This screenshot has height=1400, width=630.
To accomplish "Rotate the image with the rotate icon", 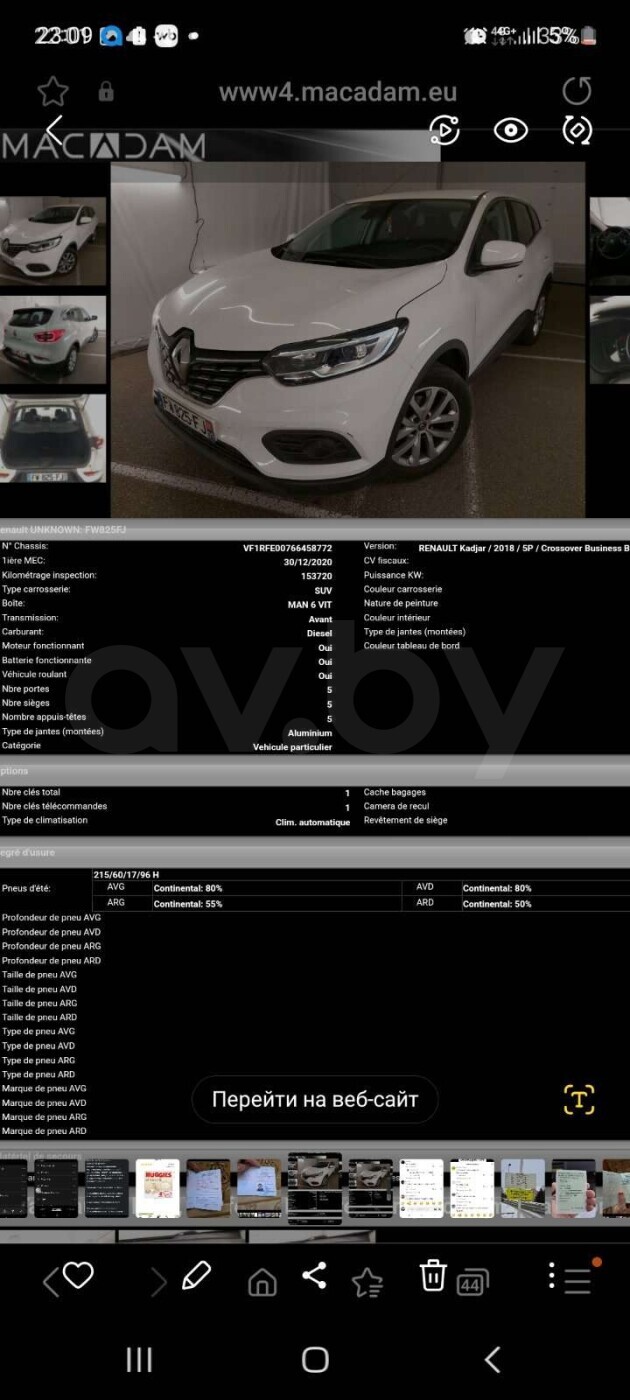I will (x=578, y=129).
